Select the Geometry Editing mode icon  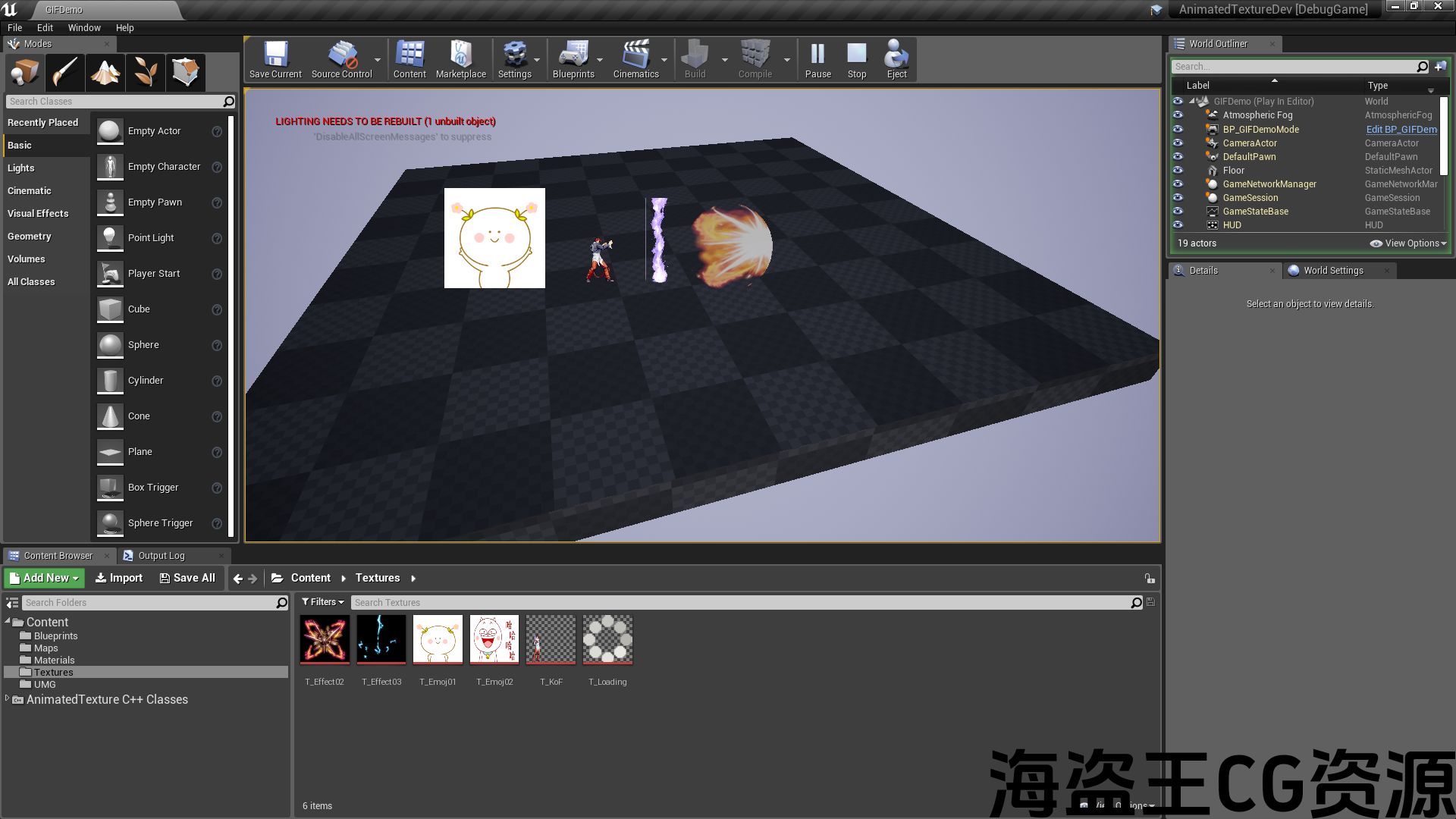click(x=185, y=73)
